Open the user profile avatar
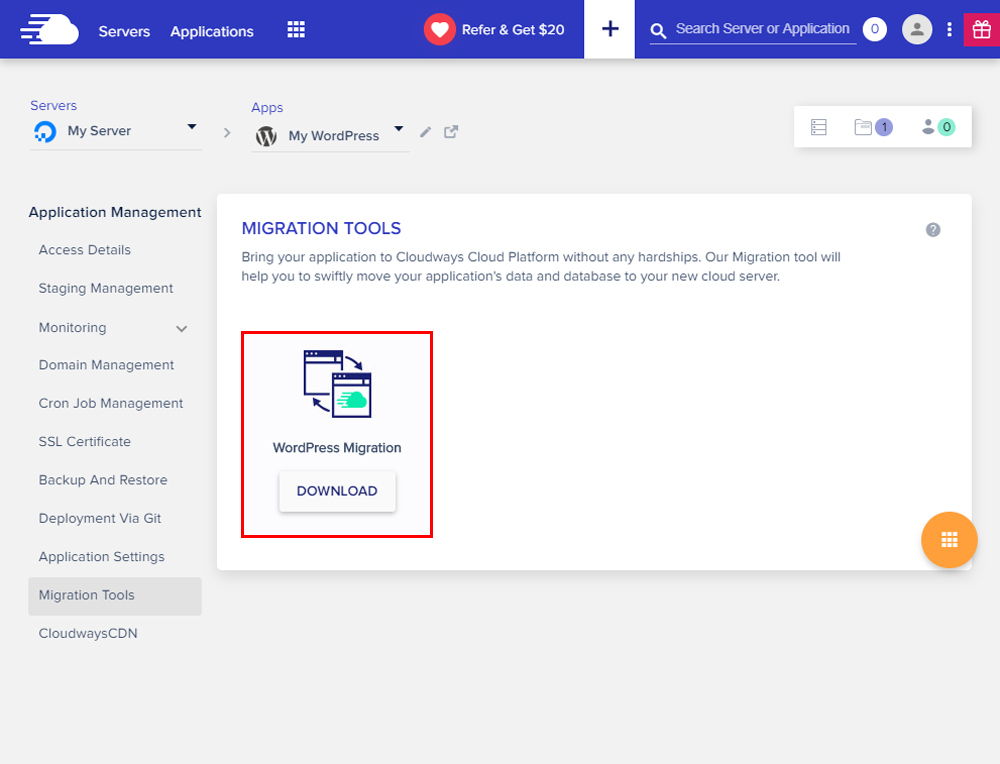 tap(916, 29)
